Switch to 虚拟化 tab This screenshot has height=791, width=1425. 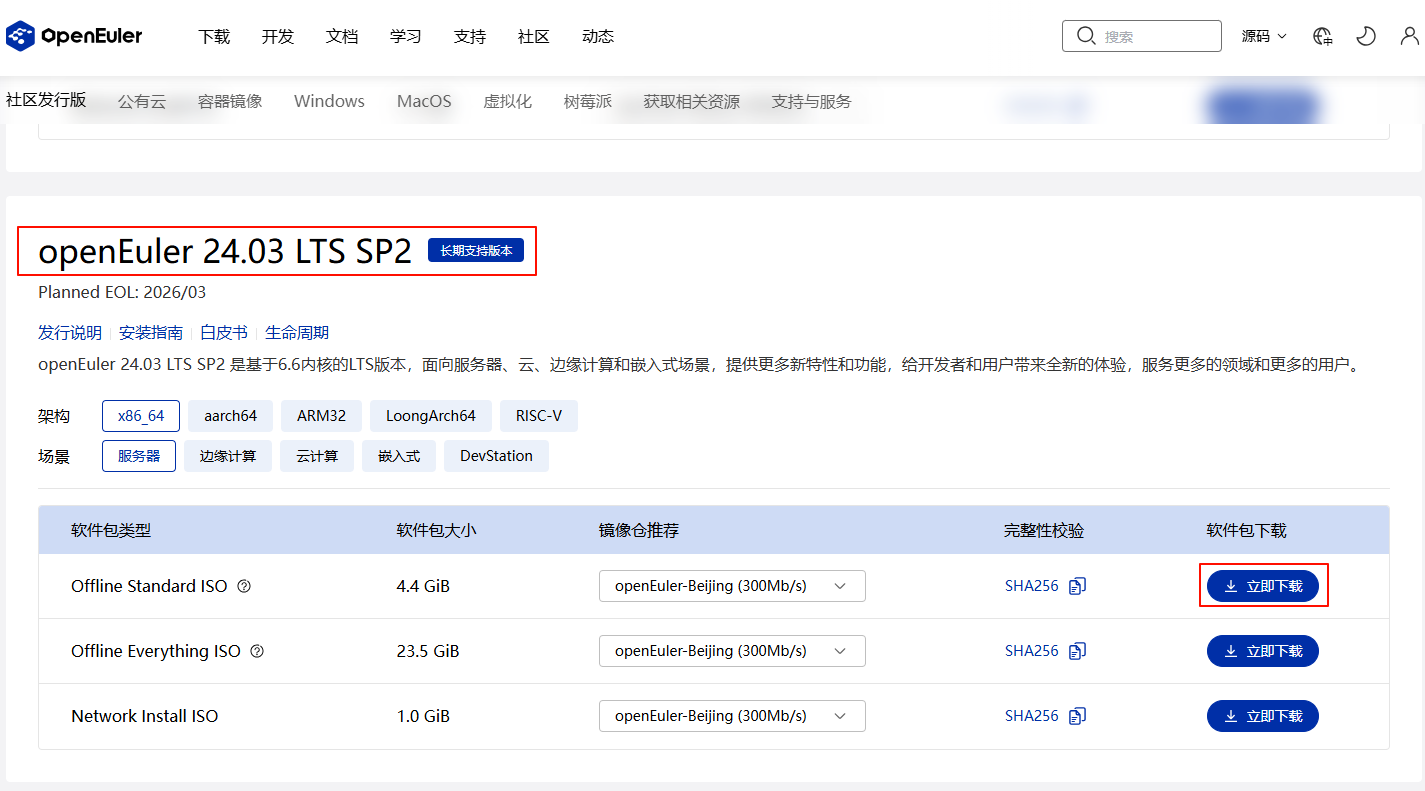pyautogui.click(x=508, y=101)
